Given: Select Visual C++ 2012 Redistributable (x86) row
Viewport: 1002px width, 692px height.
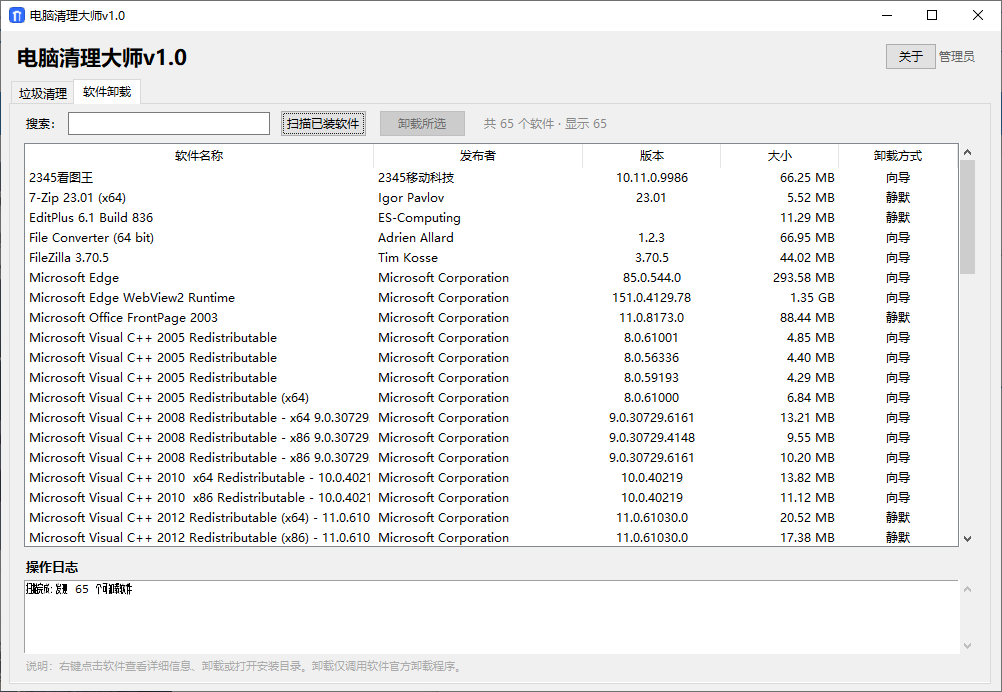Looking at the screenshot, I should (492, 537).
